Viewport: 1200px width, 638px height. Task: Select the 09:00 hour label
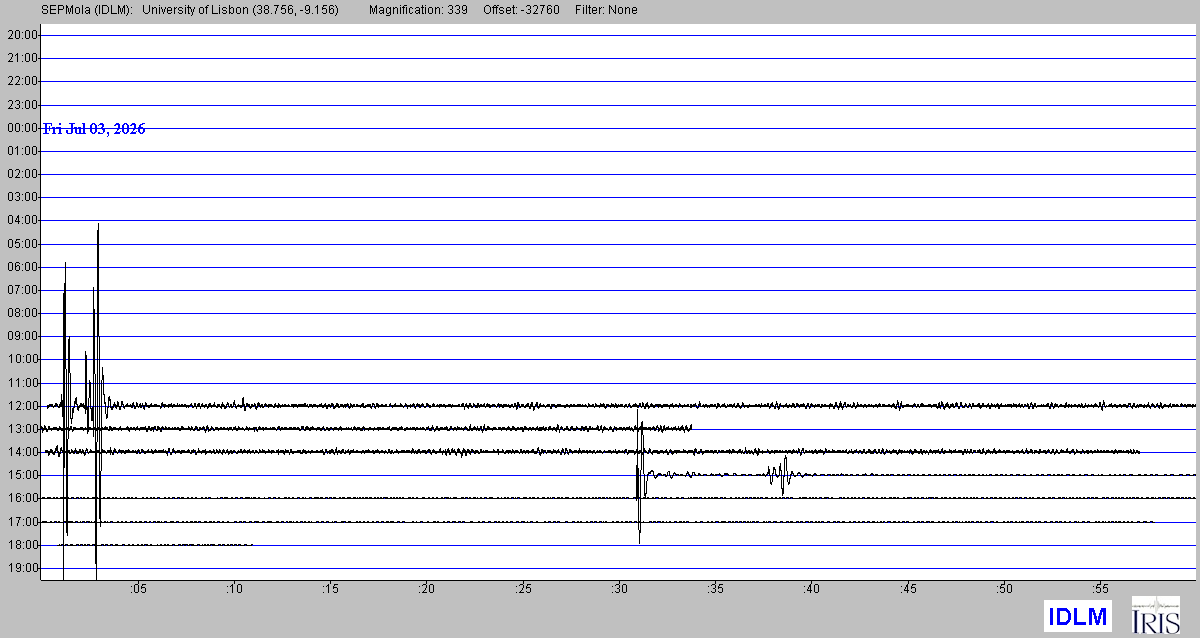tap(22, 336)
